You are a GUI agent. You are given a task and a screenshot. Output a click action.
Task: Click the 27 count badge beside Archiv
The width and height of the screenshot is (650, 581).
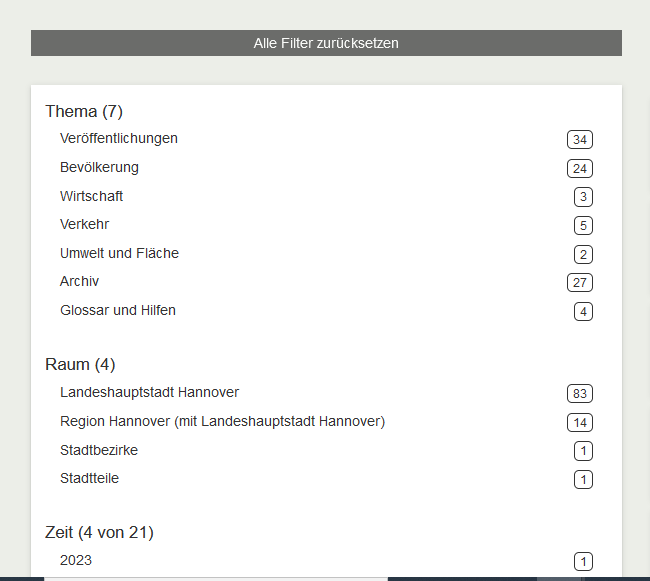580,282
